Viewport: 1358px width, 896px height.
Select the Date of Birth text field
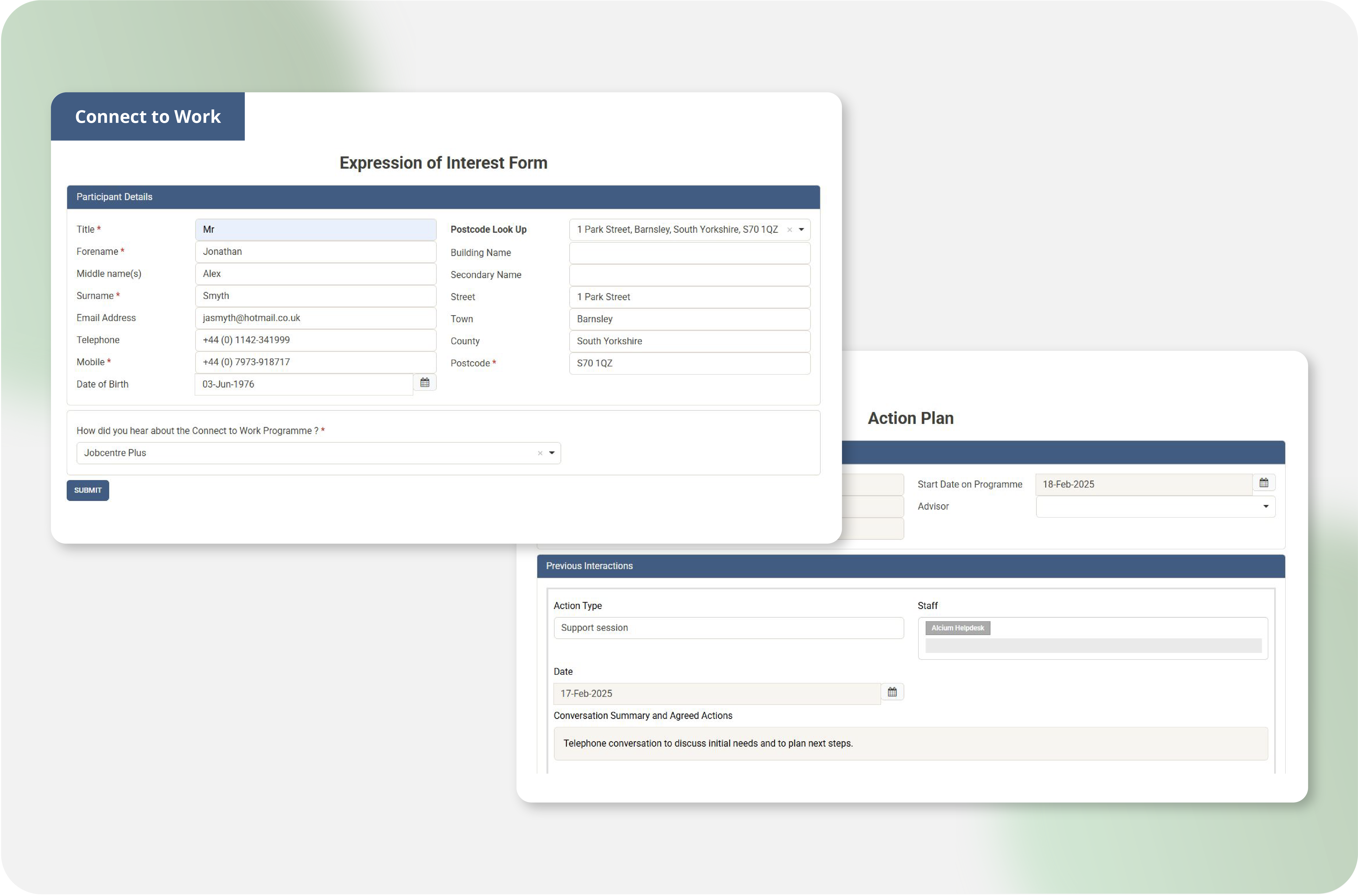[304, 384]
